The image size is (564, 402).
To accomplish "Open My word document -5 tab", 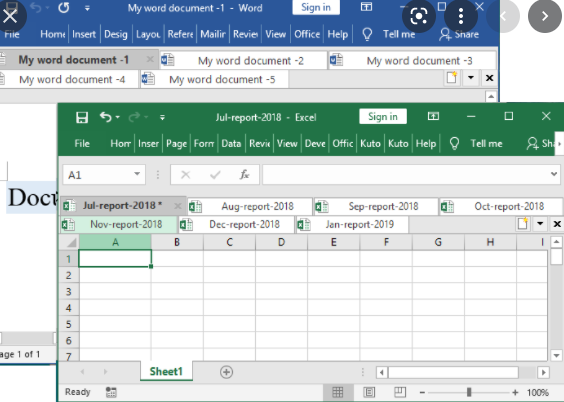I will pos(214,79).
